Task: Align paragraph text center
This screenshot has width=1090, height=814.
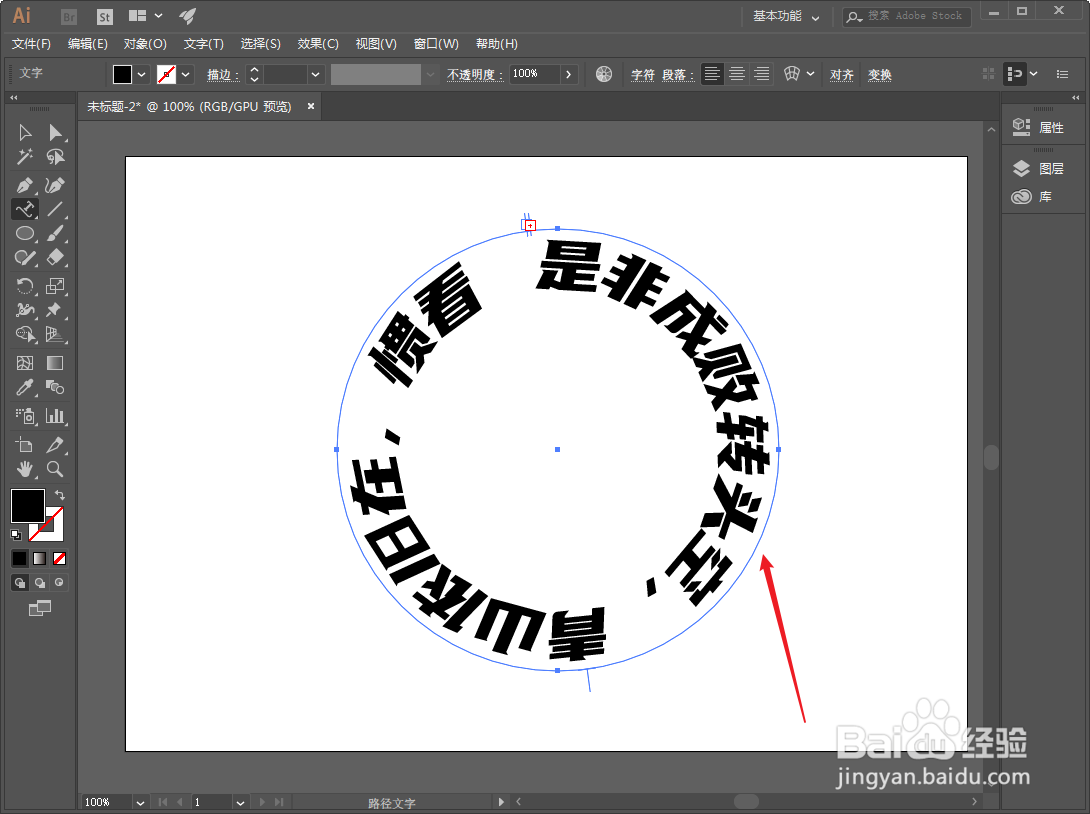Action: tap(737, 74)
